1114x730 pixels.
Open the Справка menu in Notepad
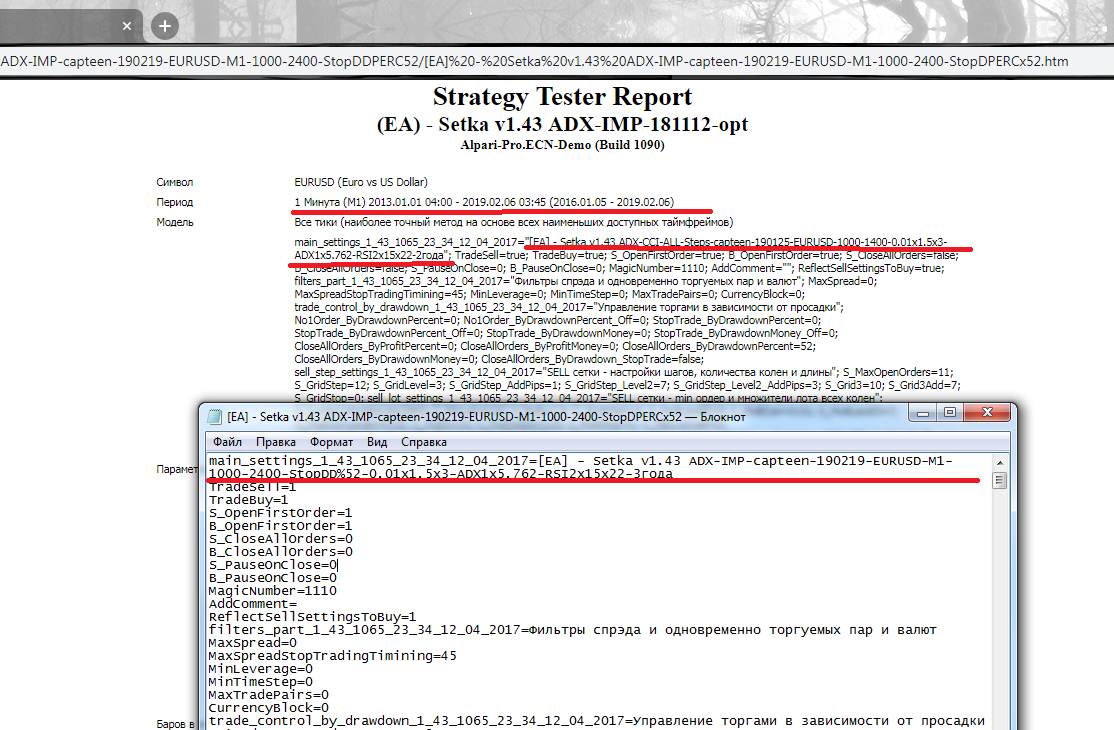tap(423, 442)
